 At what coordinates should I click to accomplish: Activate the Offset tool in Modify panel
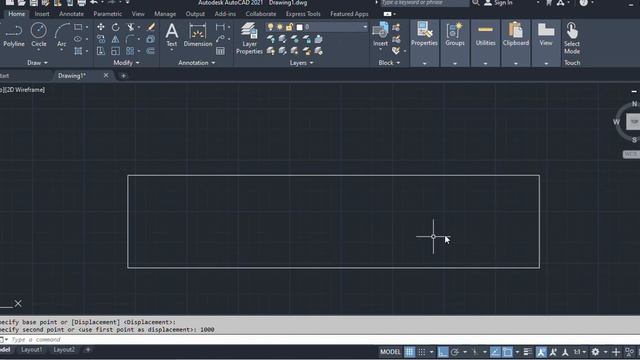[151, 51]
